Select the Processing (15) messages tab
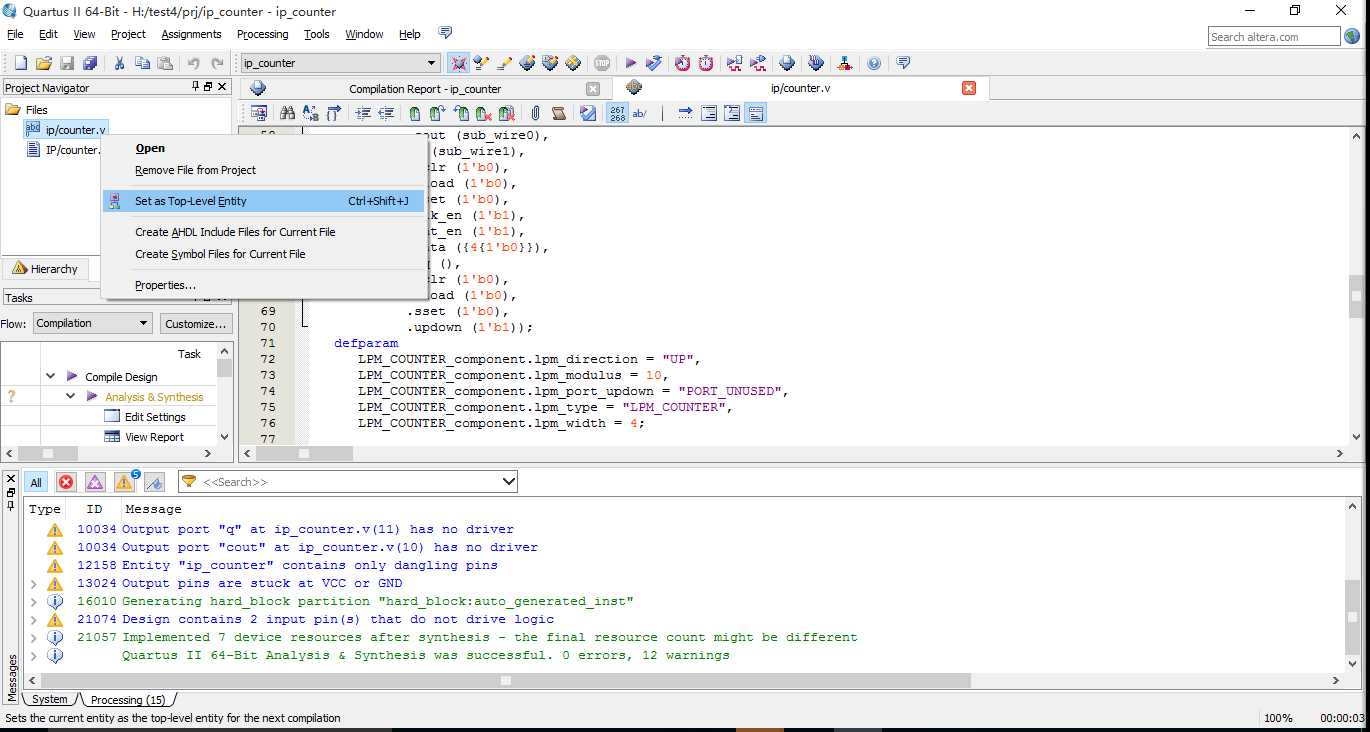 129,700
